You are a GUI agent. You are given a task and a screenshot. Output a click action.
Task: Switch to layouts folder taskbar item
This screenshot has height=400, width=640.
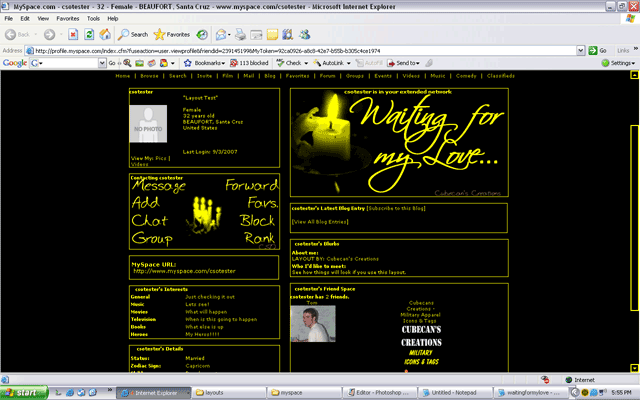(229, 393)
